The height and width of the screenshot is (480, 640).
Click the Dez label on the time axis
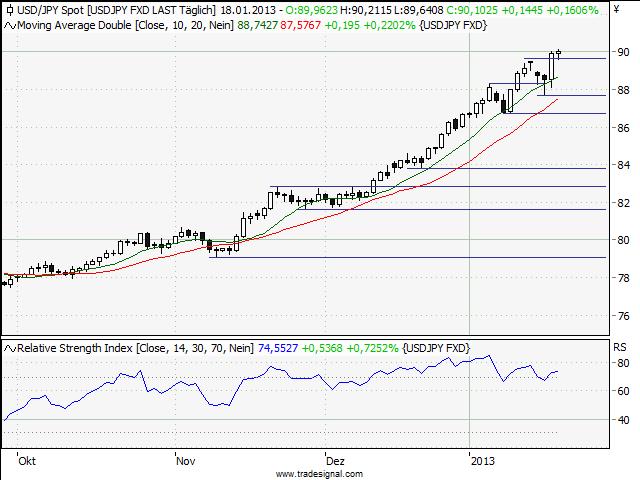335,462
